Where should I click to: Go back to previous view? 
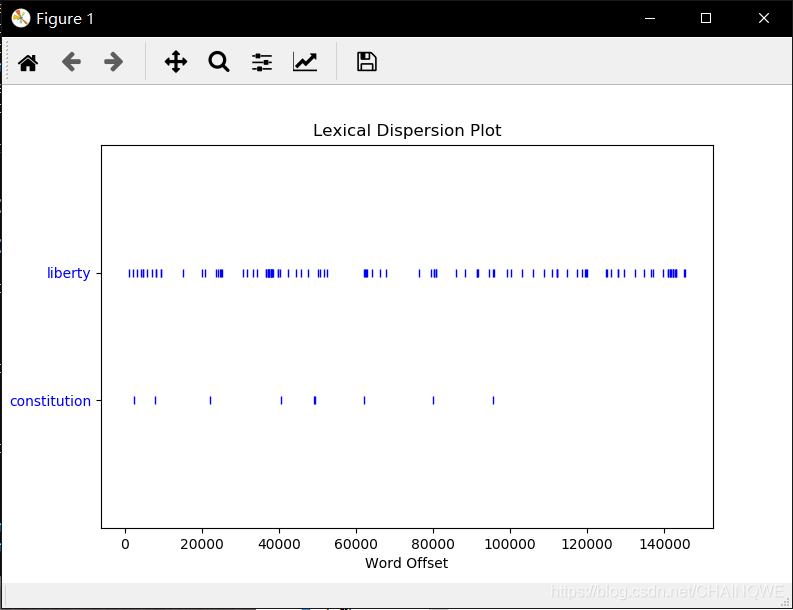pyautogui.click(x=71, y=62)
